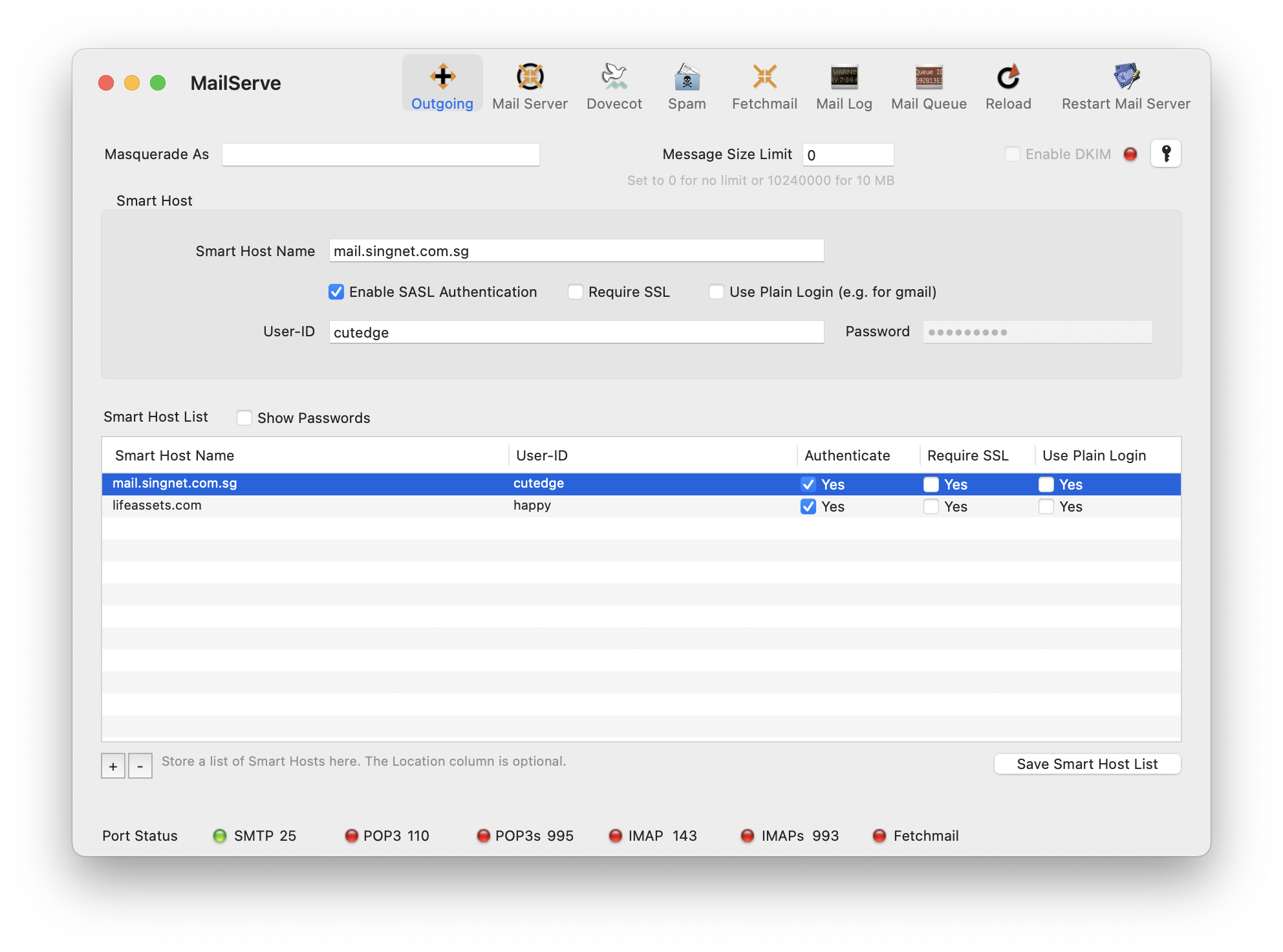This screenshot has width=1283, height=952.
Task: Check Use Plain Login option
Action: tap(717, 292)
